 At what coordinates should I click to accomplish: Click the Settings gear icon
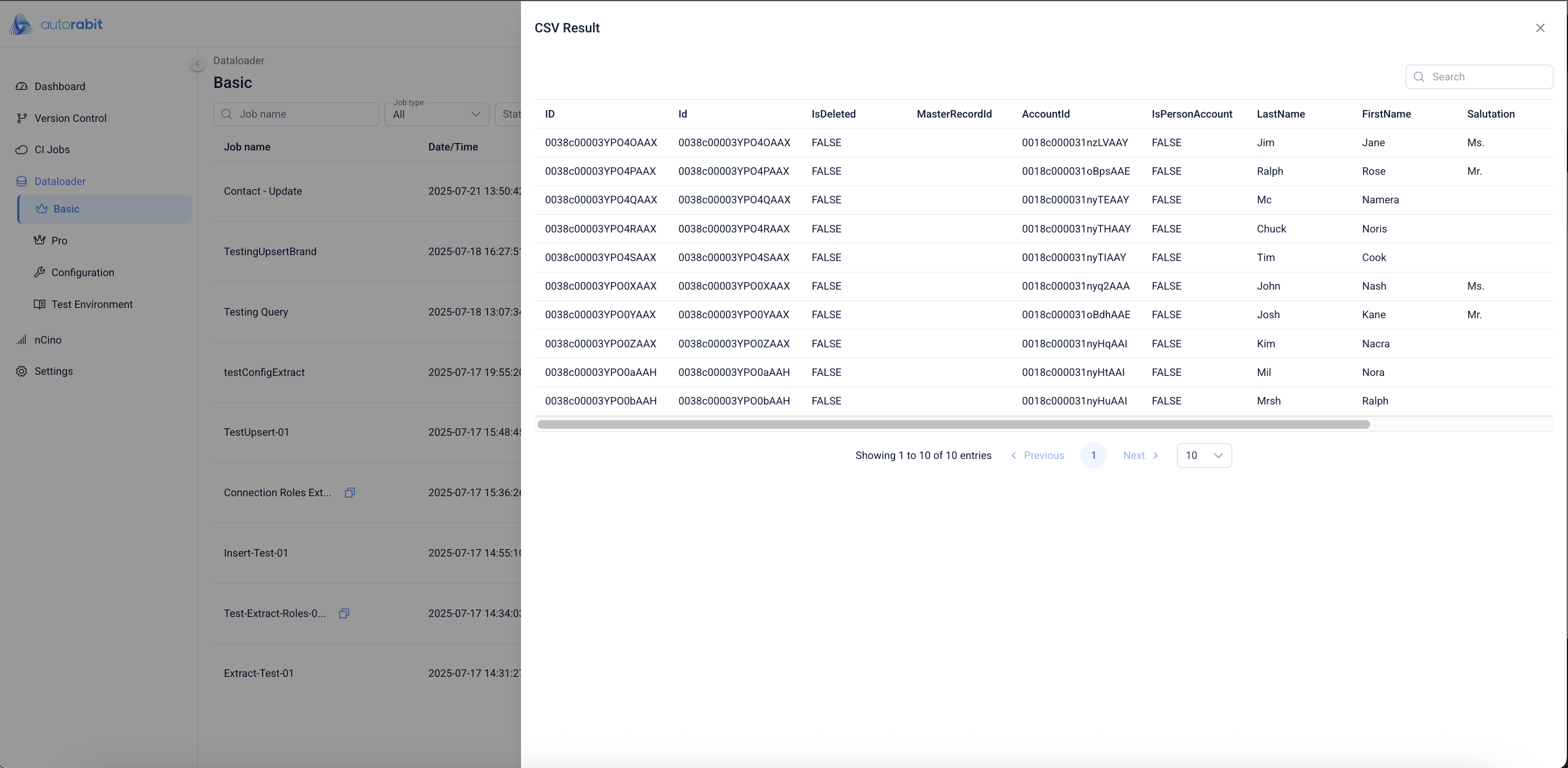tap(22, 372)
